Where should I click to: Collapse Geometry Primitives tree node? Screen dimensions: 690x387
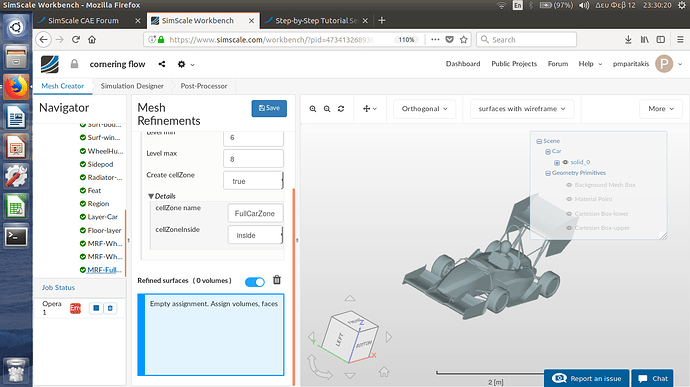[x=548, y=173]
